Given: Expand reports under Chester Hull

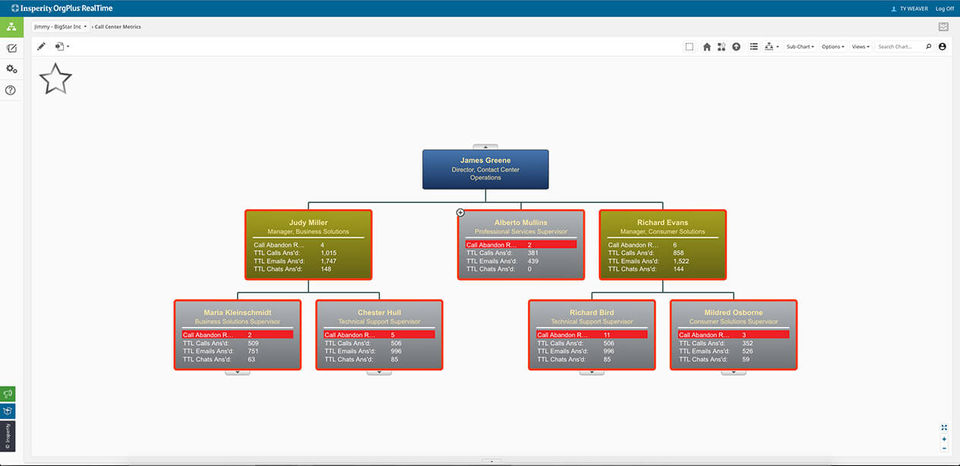Looking at the screenshot, I should (379, 372).
